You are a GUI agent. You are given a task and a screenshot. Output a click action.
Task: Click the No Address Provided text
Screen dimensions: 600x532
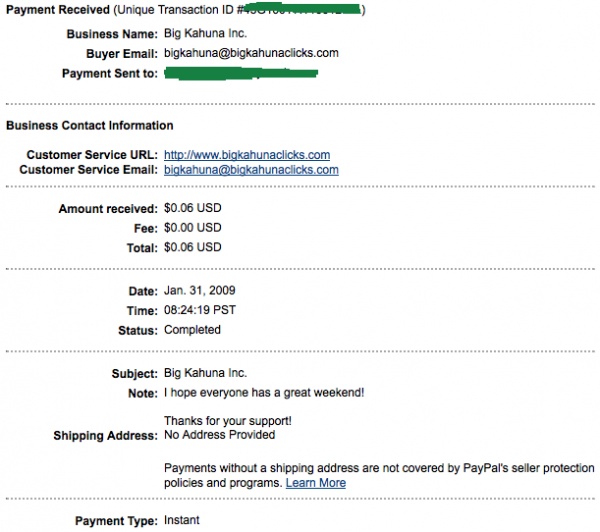tap(218, 435)
